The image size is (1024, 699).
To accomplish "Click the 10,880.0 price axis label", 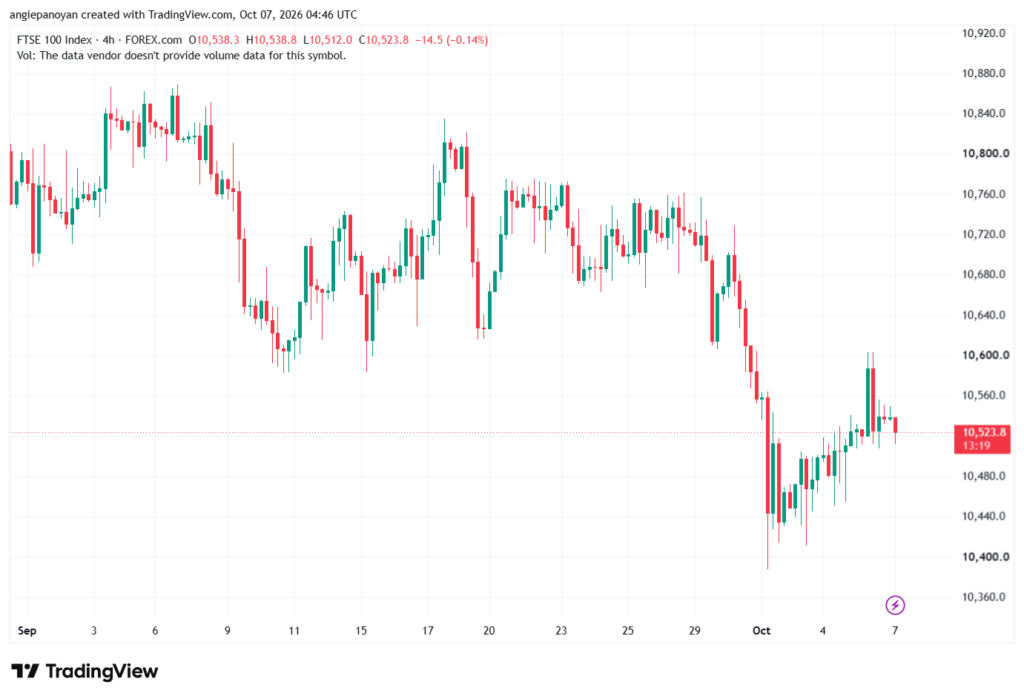I will [984, 73].
